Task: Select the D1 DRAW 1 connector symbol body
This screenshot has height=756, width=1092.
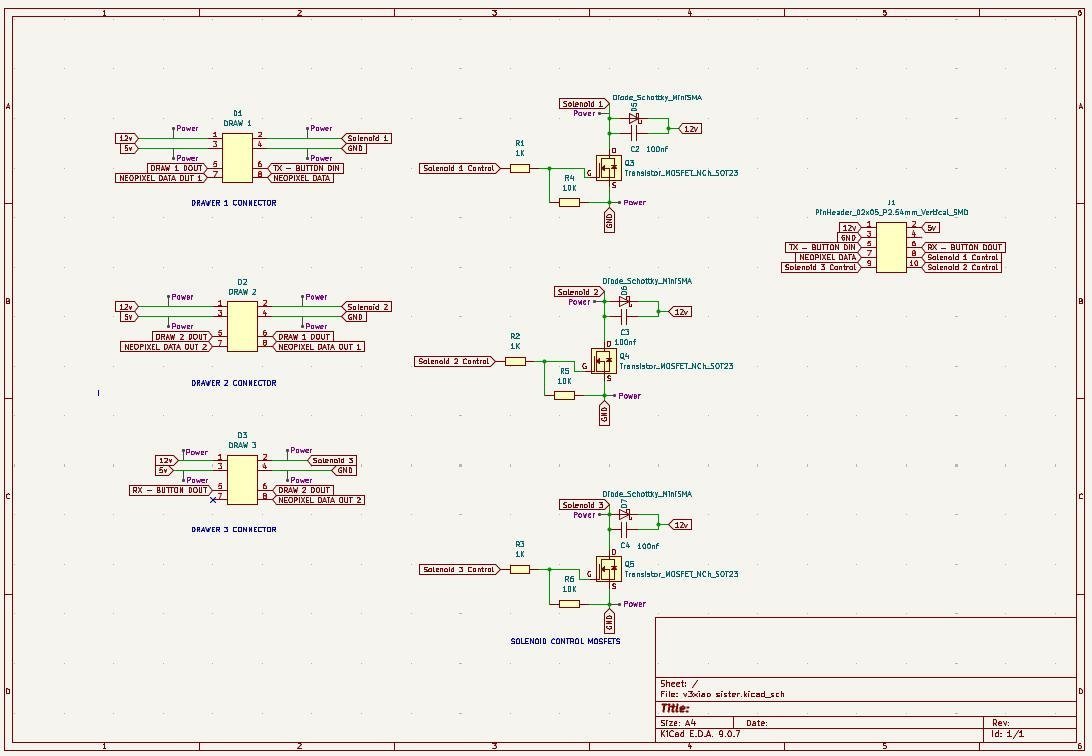Action: tap(237, 158)
